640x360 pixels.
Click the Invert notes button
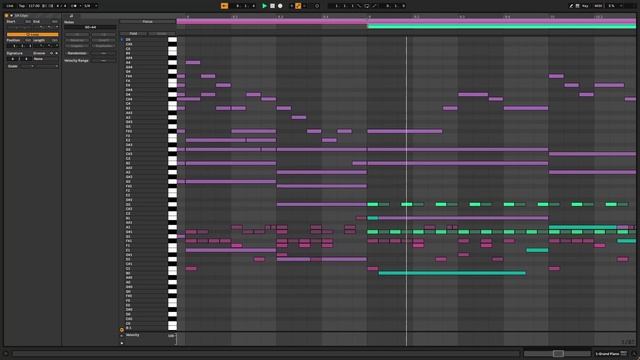click(104, 40)
